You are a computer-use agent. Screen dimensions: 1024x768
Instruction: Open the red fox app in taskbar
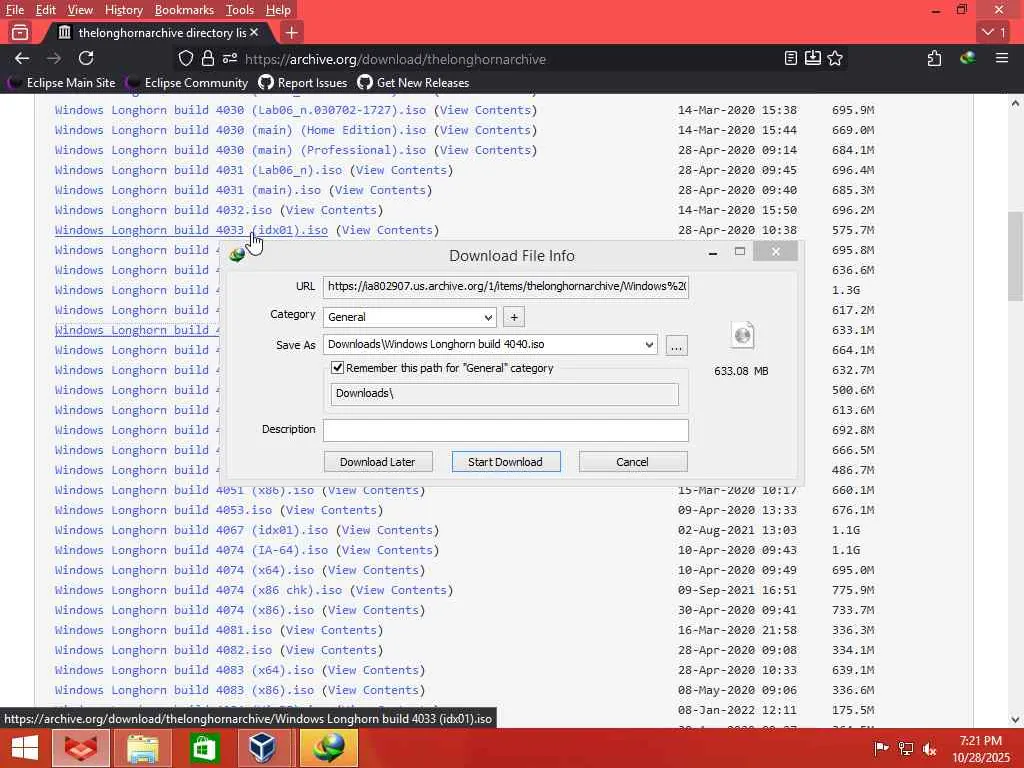[x=80, y=748]
